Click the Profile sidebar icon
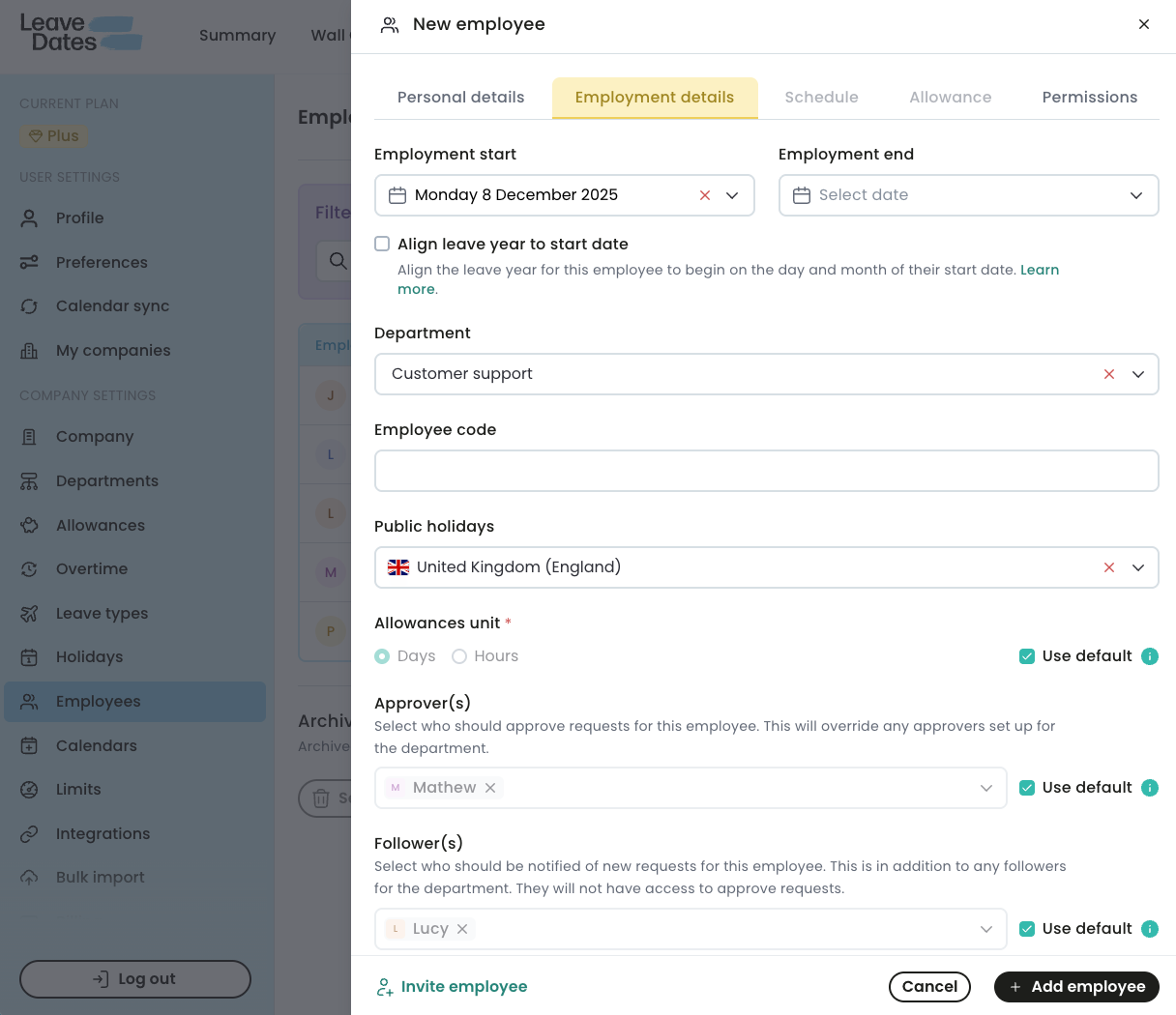This screenshot has width=1176, height=1015. (x=29, y=218)
